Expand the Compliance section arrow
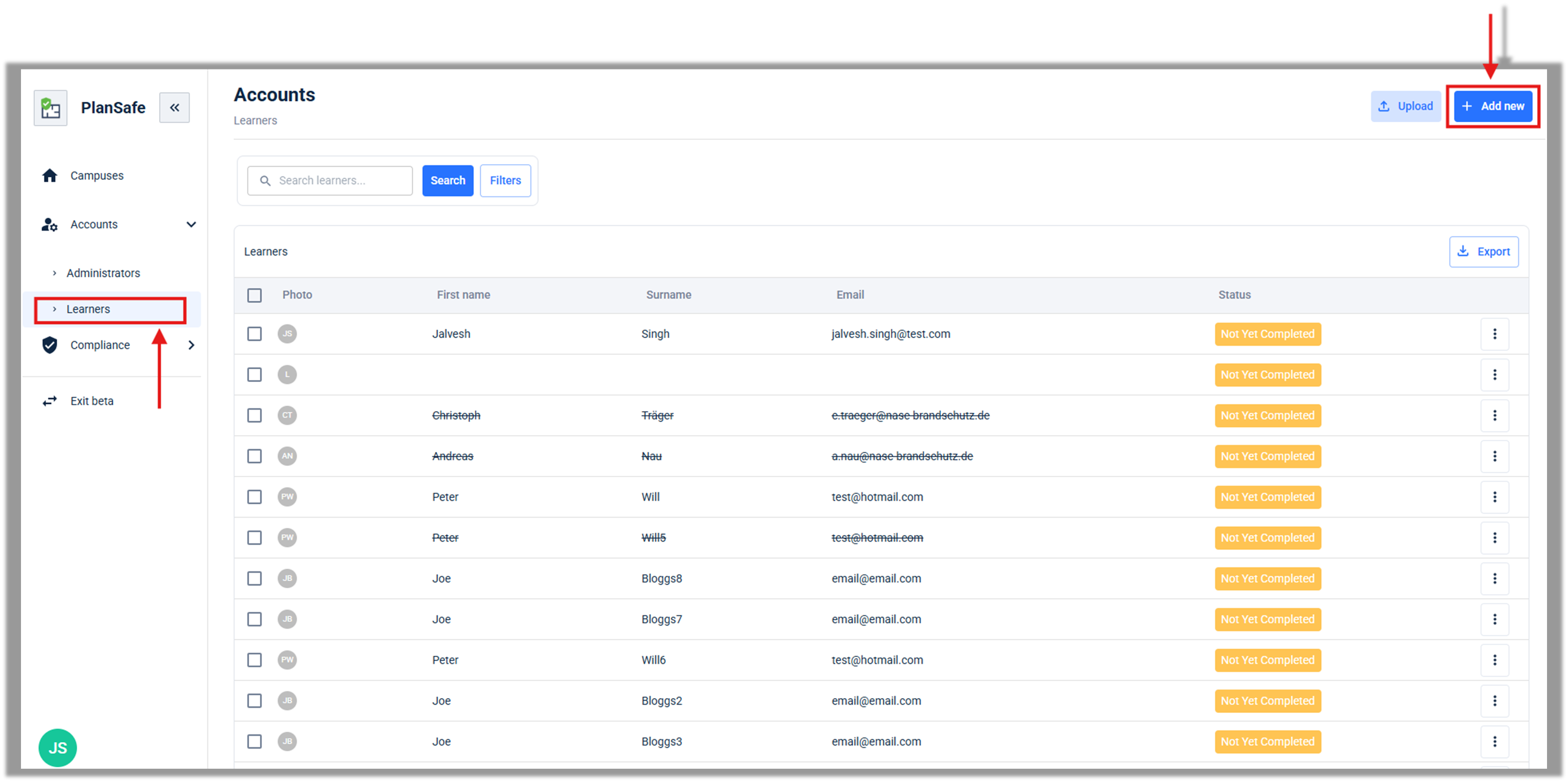 click(191, 345)
